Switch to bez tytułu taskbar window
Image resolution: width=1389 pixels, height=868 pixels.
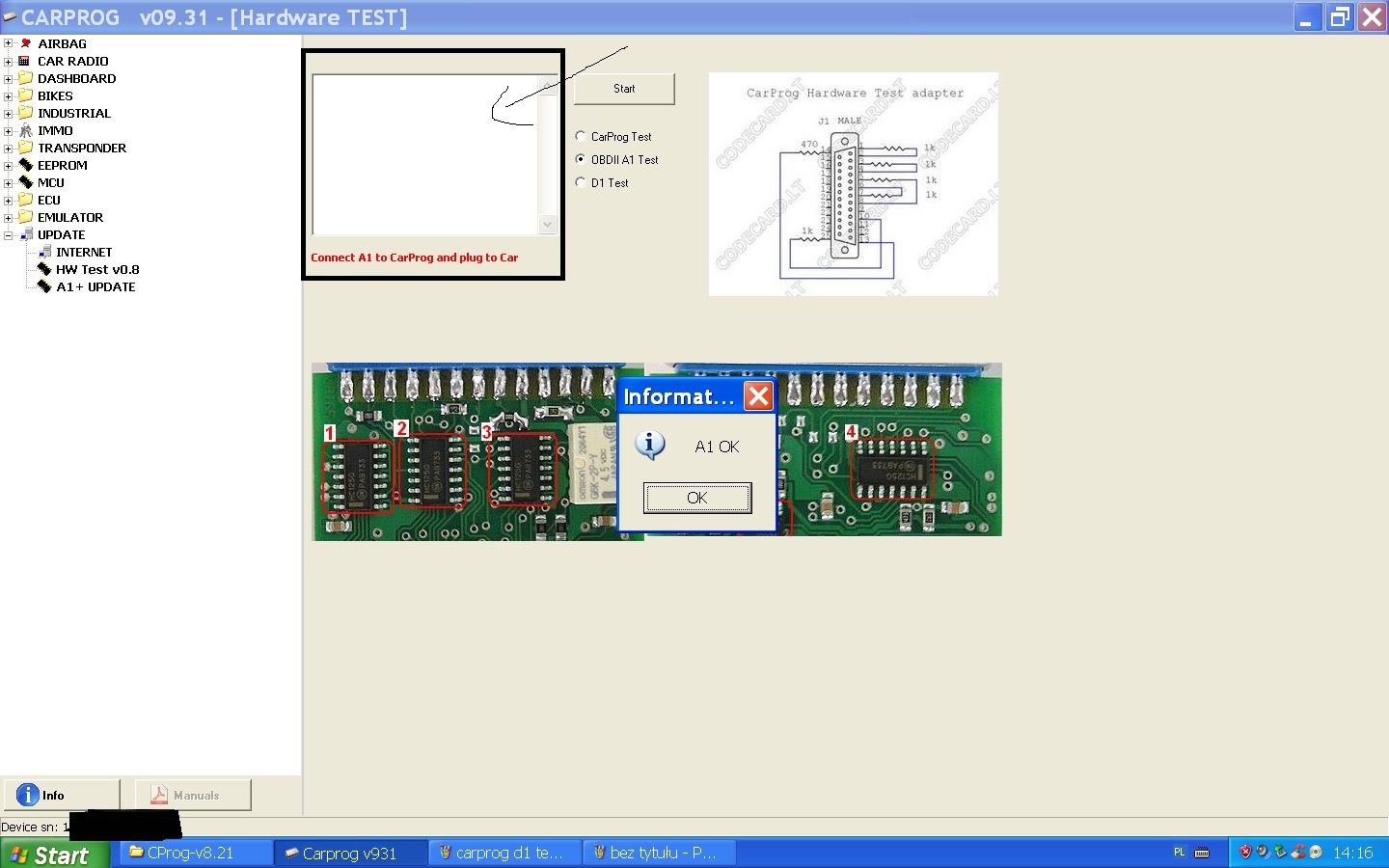660,854
